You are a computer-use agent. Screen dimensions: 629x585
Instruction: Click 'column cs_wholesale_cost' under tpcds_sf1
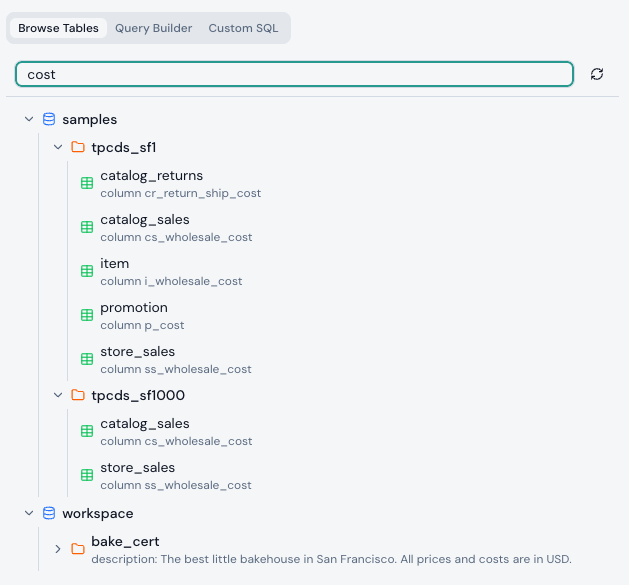(x=176, y=238)
